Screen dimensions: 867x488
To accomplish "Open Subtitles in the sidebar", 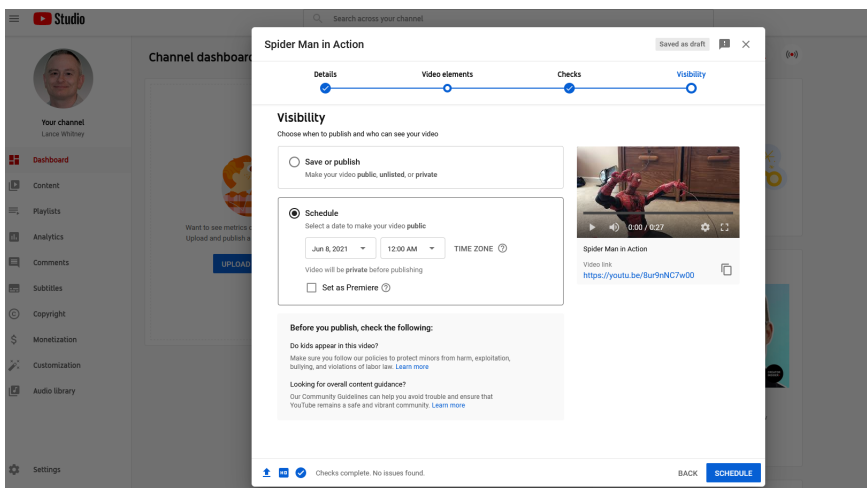I will pos(48,288).
